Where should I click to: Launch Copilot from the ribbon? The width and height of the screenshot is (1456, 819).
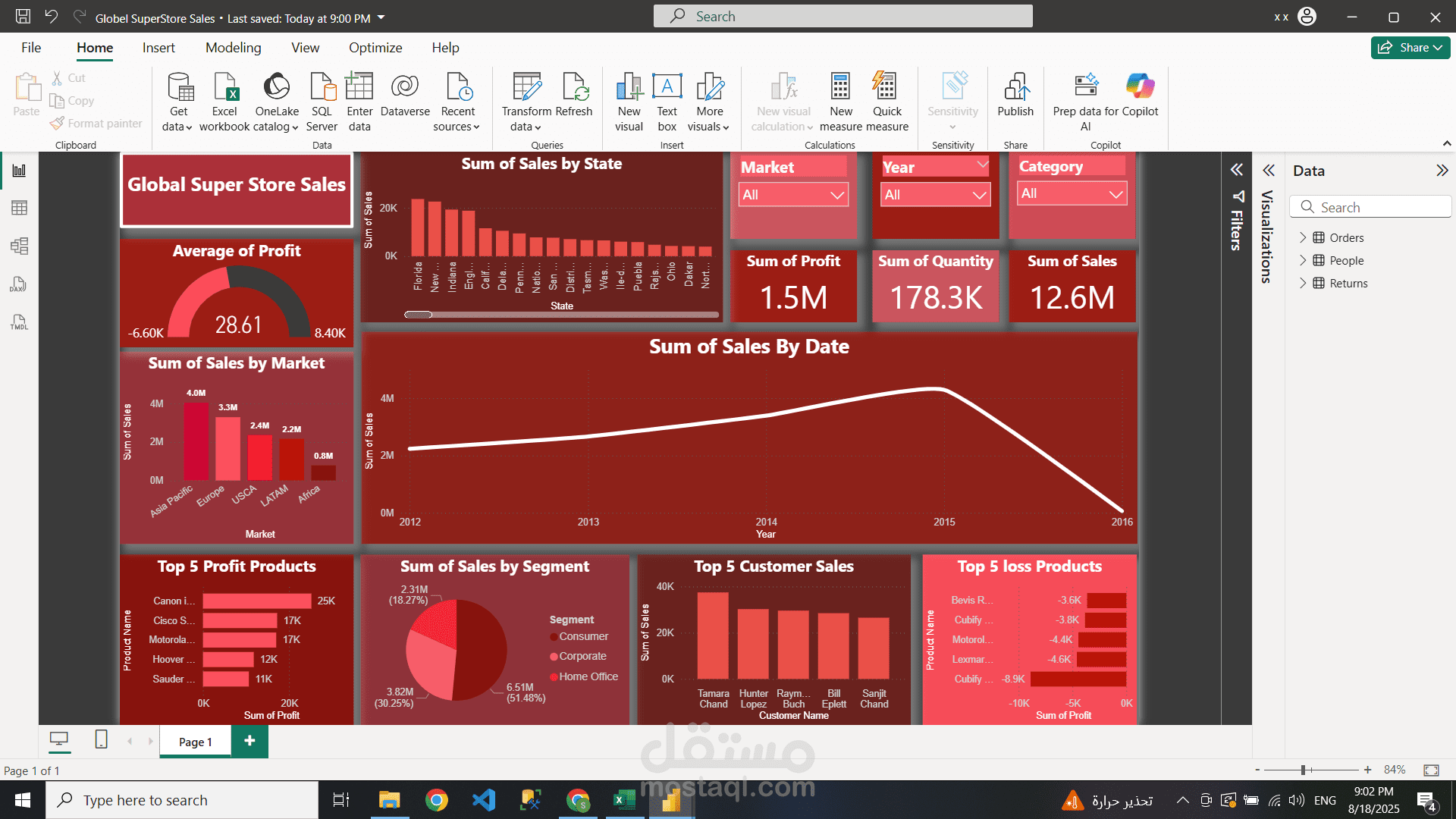(1140, 96)
